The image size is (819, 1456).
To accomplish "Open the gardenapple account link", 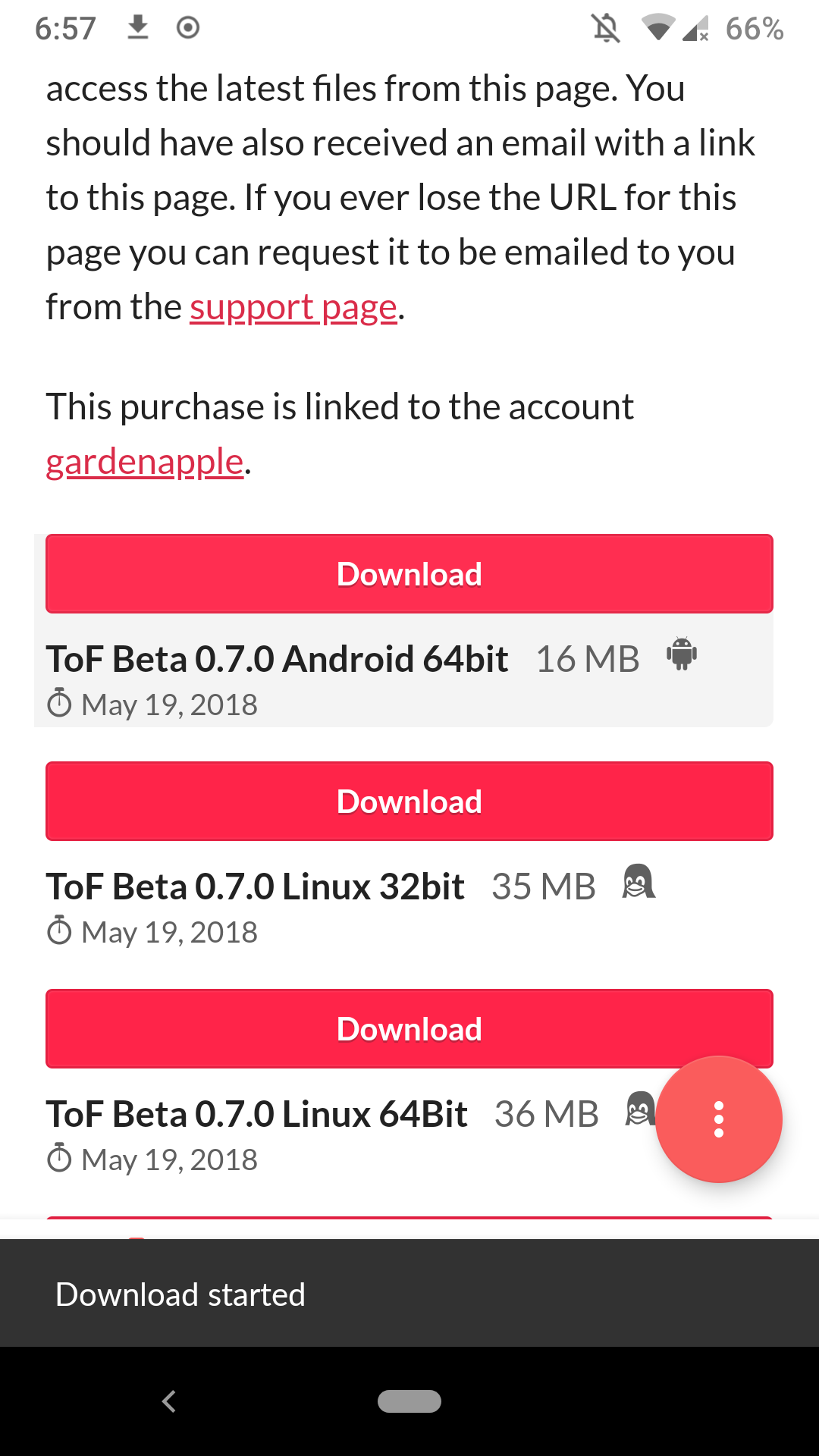I will coord(145,463).
